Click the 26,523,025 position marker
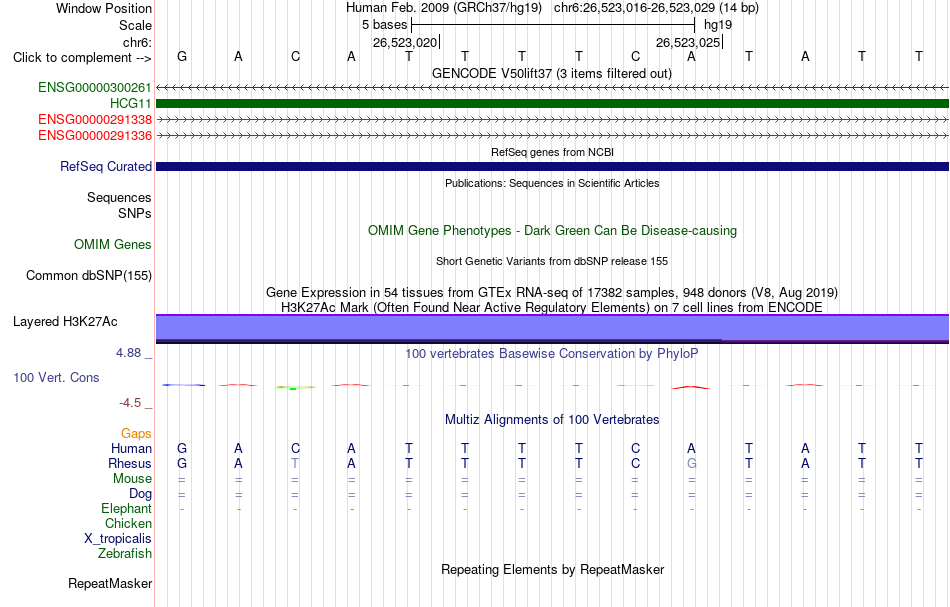 click(x=688, y=42)
